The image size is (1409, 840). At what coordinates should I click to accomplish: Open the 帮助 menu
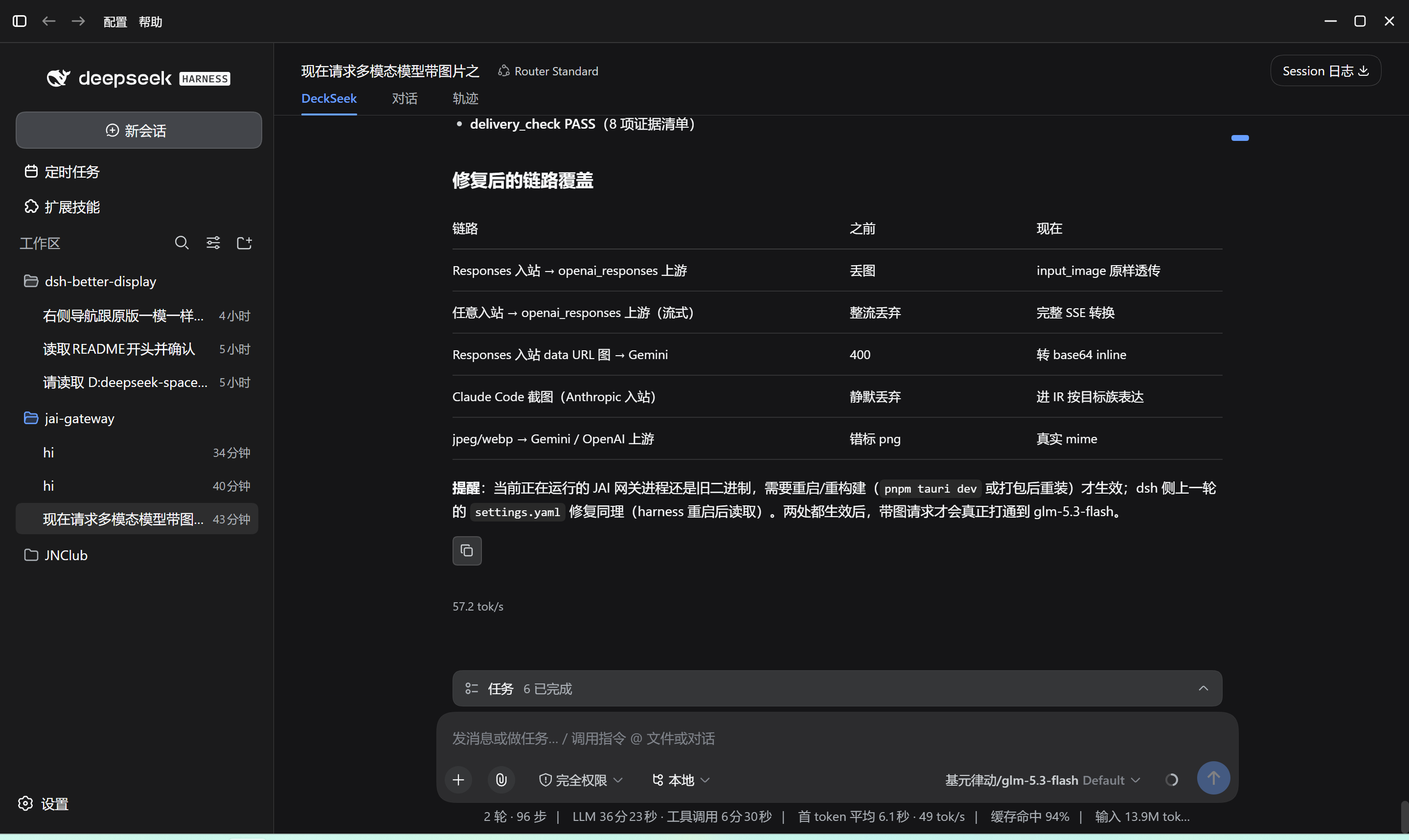(151, 22)
